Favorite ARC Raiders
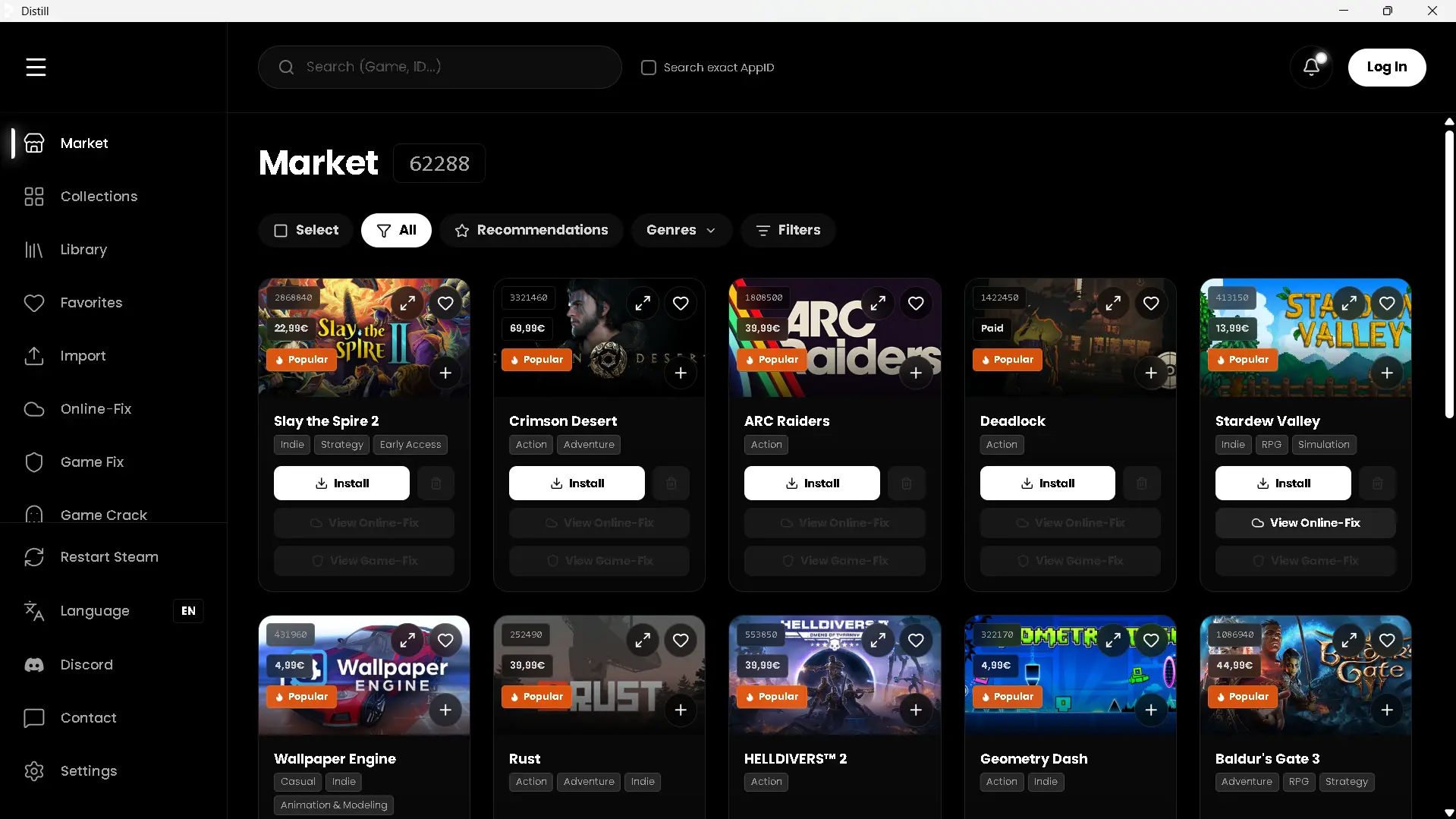 916,304
